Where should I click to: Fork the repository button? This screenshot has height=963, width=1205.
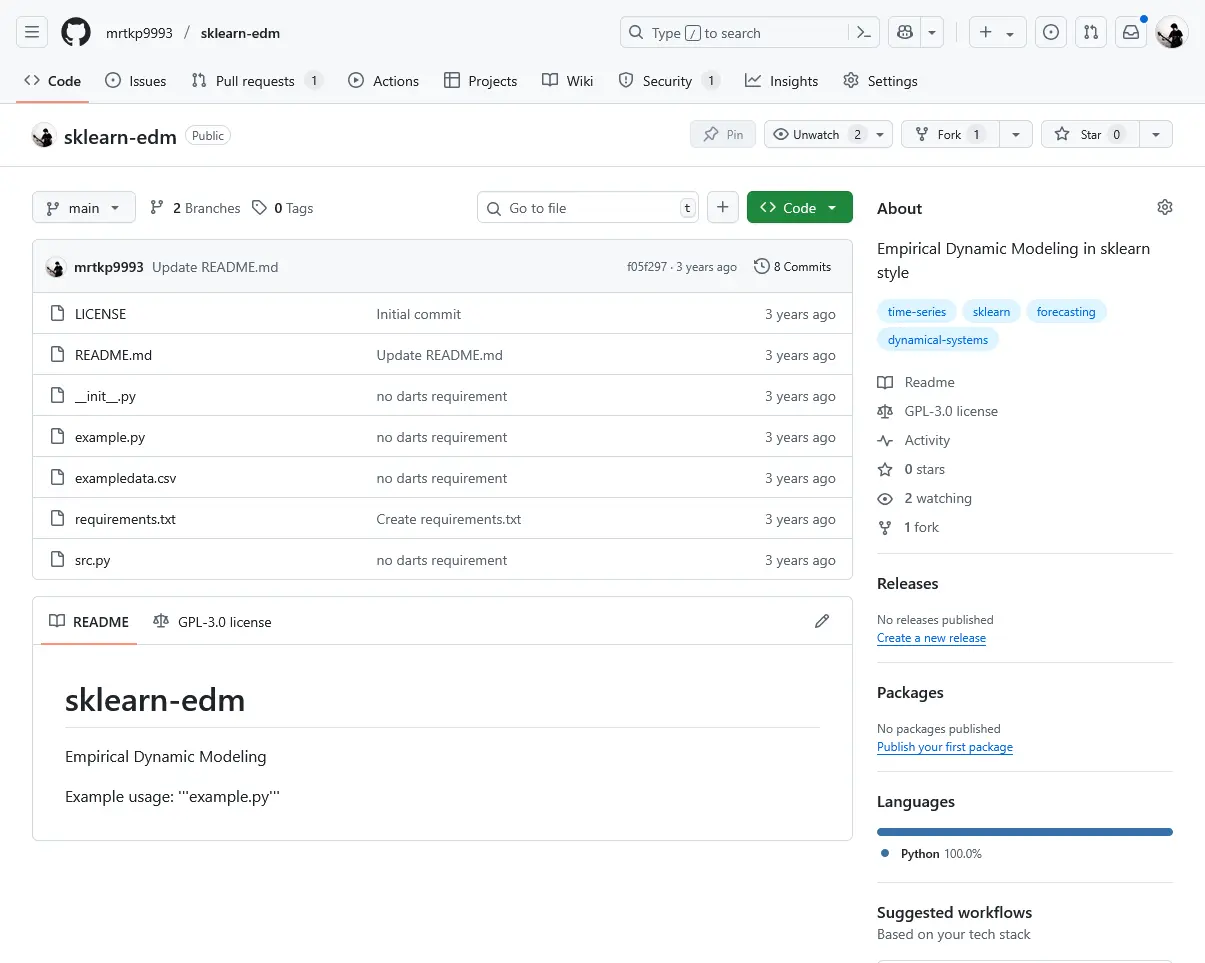coord(950,134)
